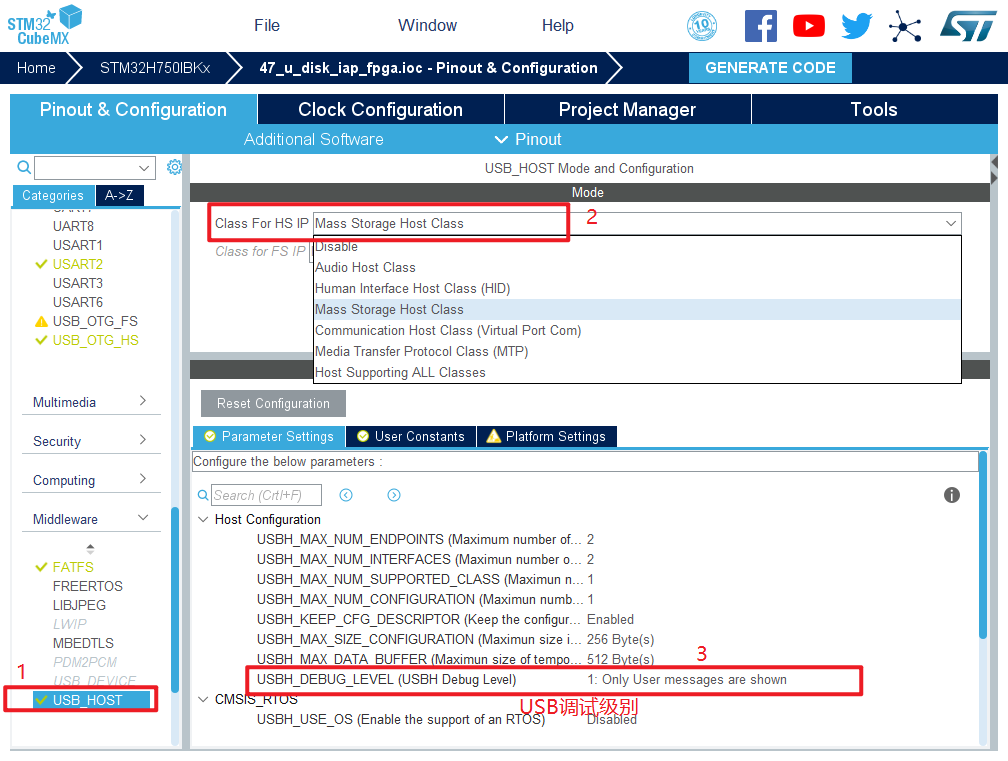Open the User Constants tab
Image resolution: width=1008 pixels, height=761 pixels.
pos(410,437)
